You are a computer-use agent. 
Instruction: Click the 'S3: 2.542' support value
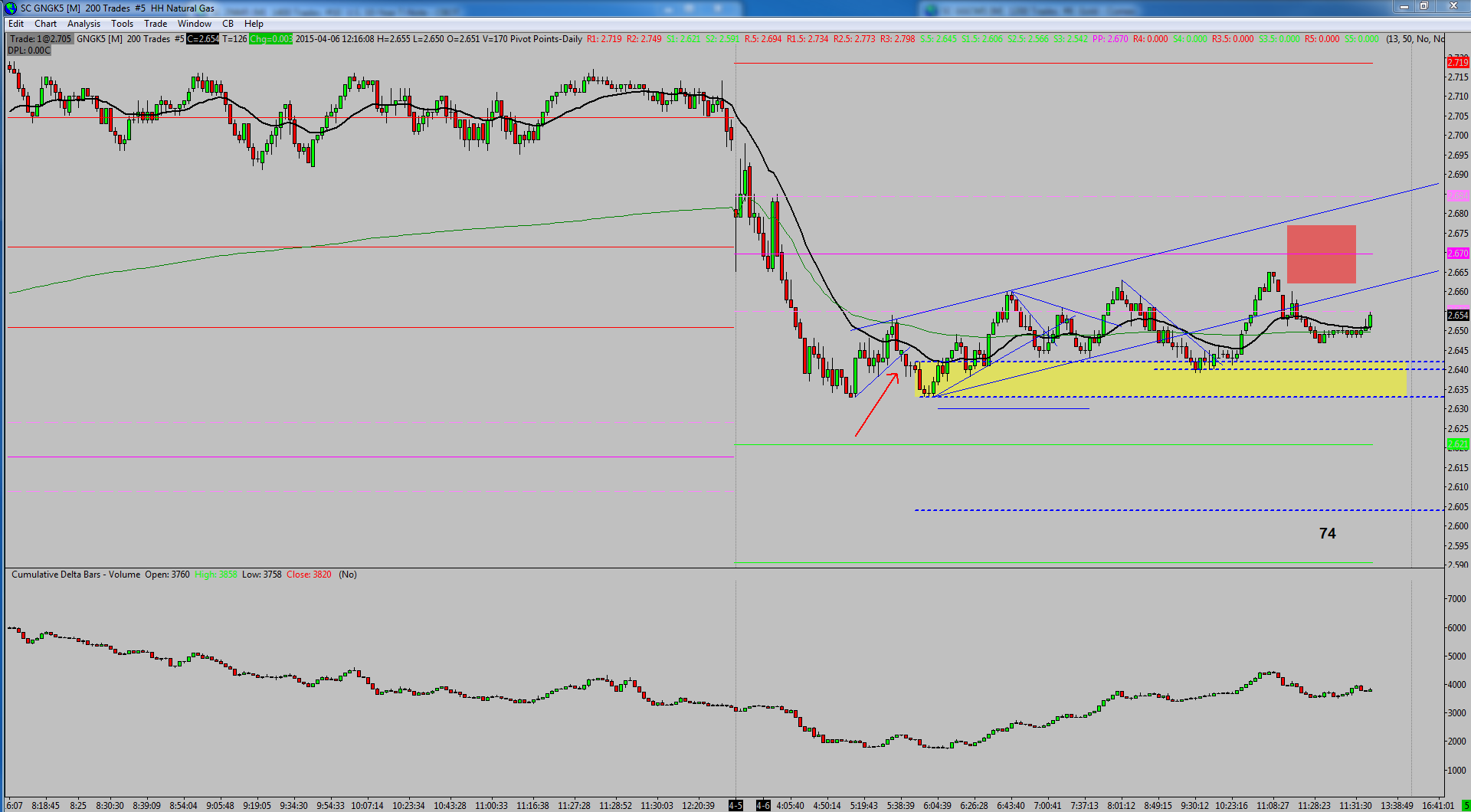click(1070, 39)
